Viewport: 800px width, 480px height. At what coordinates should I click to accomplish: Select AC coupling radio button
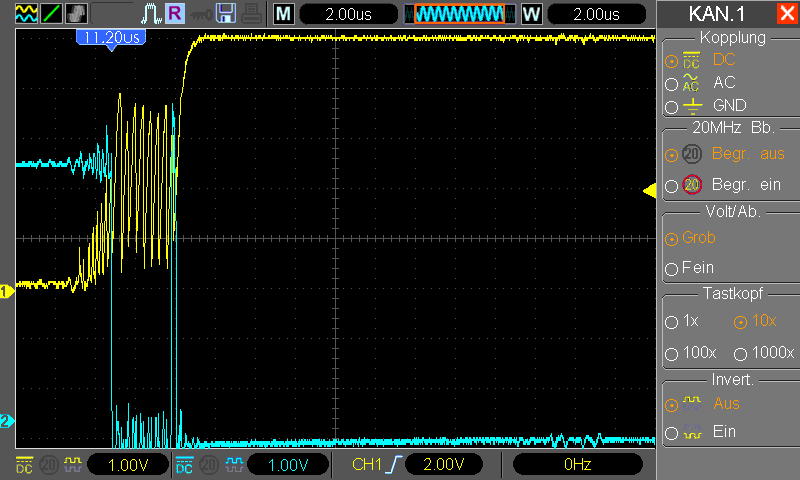tap(671, 84)
